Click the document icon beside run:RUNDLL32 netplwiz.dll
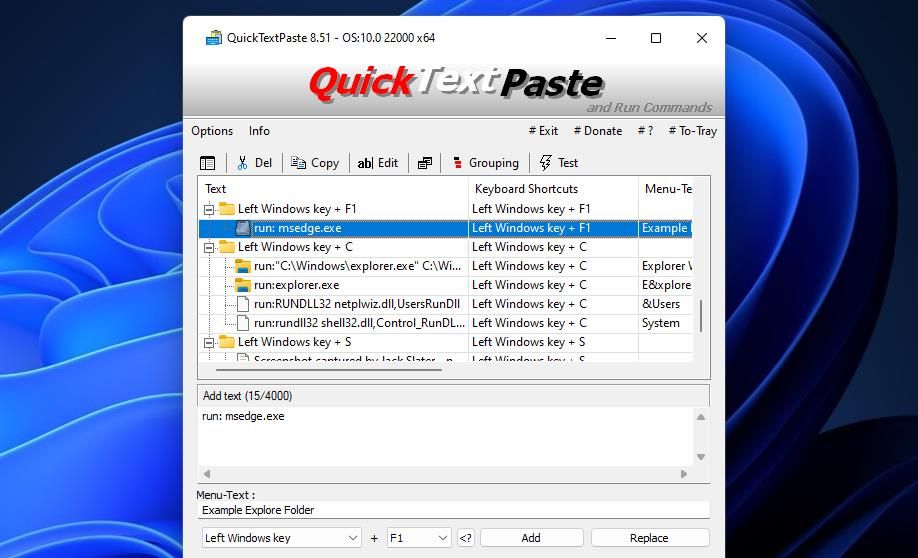Viewport: 918px width, 558px height. click(243, 304)
